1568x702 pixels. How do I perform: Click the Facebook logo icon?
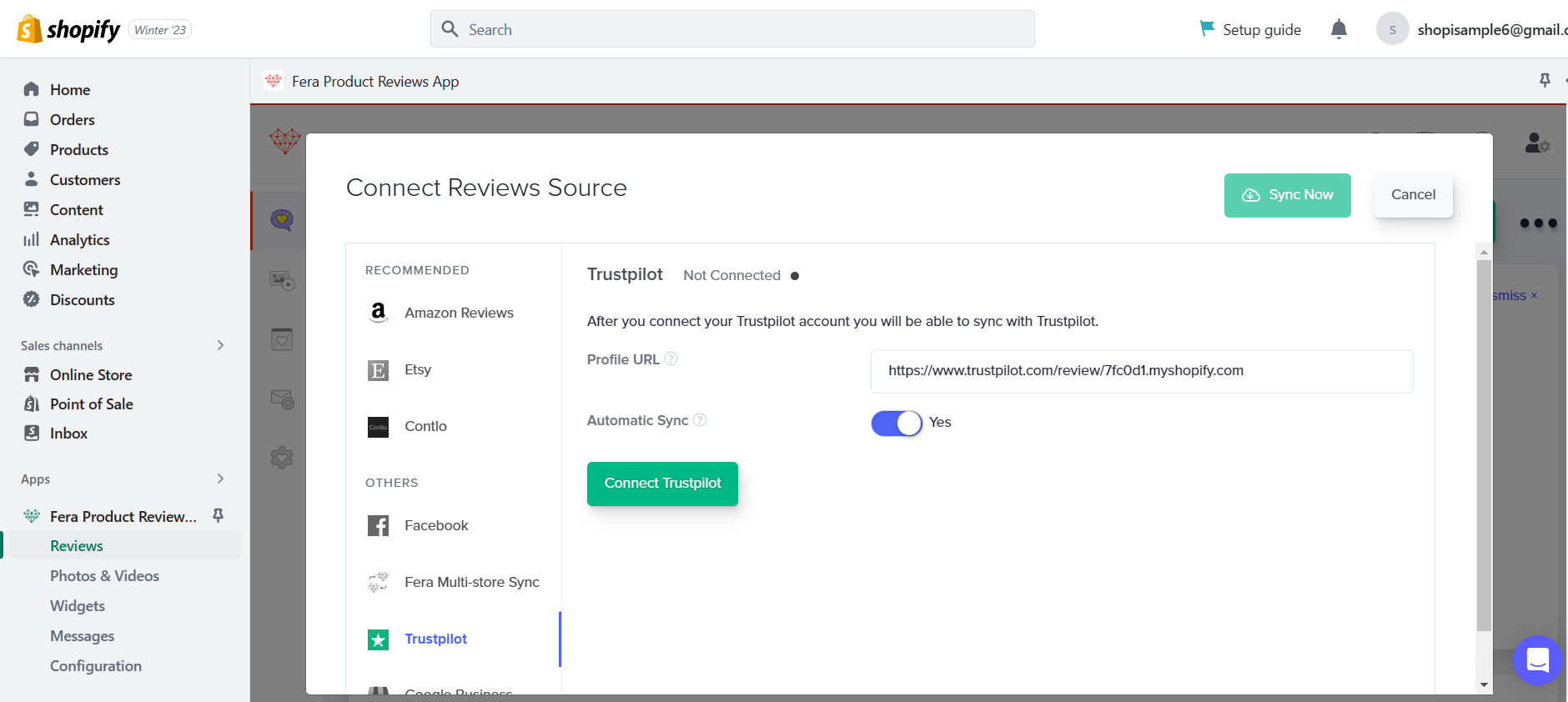pyautogui.click(x=378, y=525)
